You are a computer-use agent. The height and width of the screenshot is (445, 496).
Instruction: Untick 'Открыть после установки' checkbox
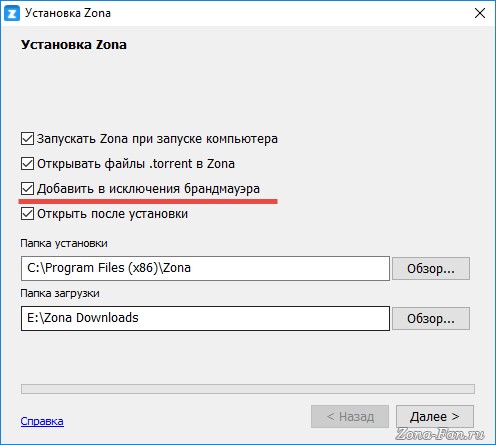[27, 214]
